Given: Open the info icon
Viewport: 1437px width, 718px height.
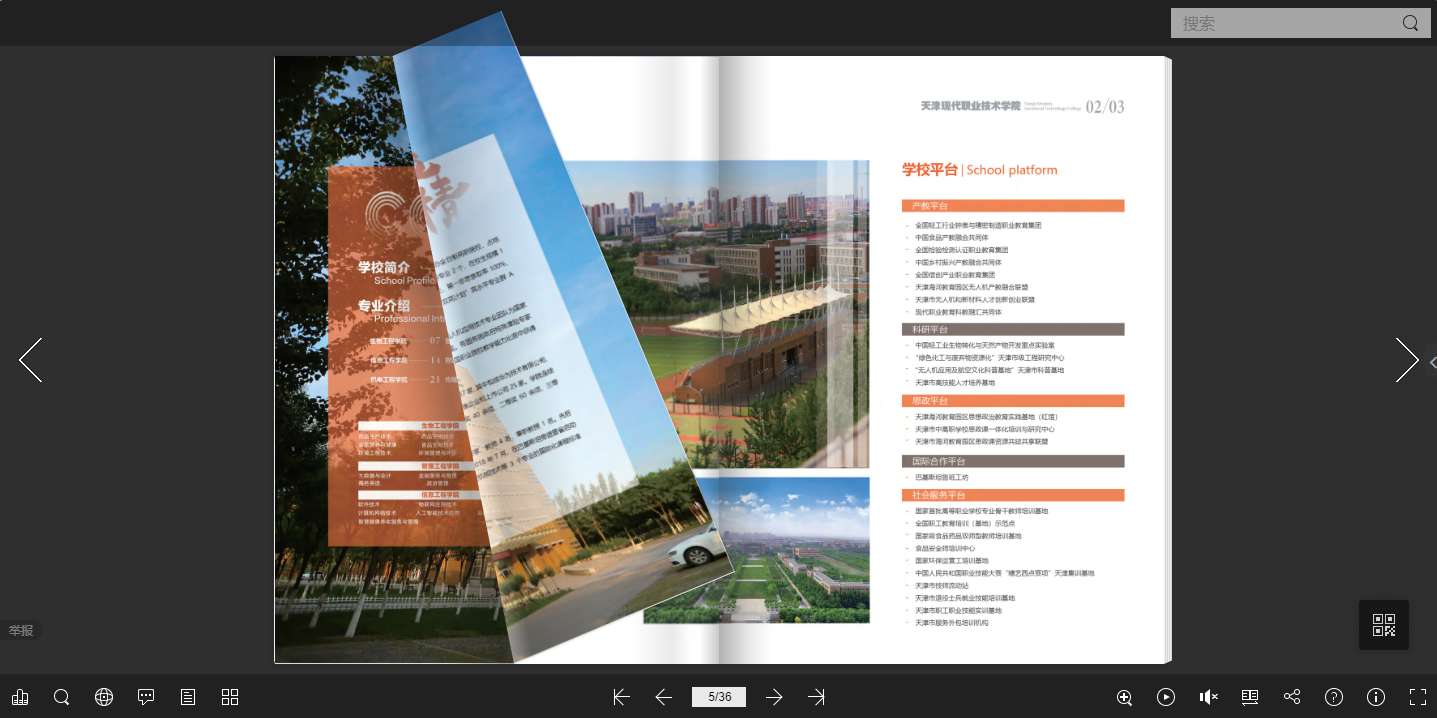Looking at the screenshot, I should click(x=1376, y=697).
